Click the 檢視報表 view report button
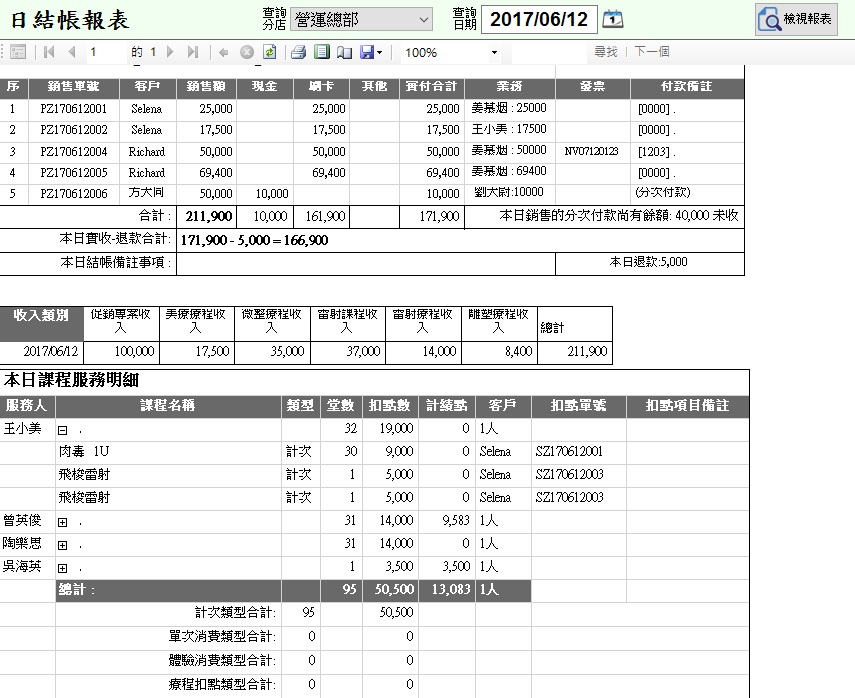855x698 pixels. pos(796,19)
